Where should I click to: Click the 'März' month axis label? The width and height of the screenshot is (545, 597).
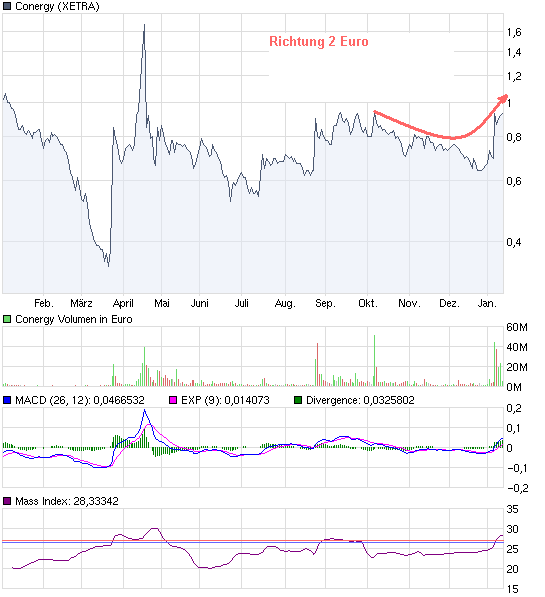tap(81, 303)
